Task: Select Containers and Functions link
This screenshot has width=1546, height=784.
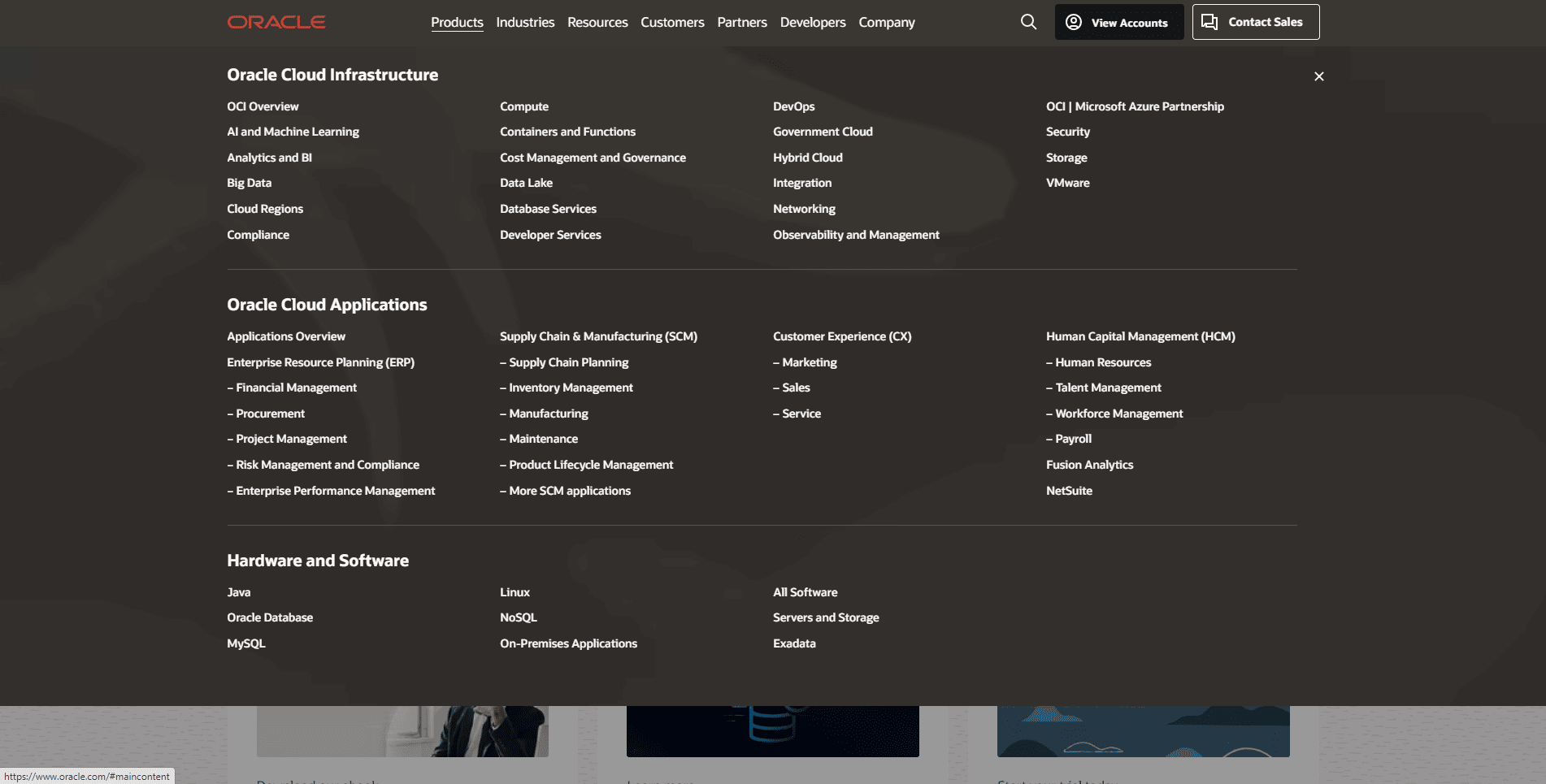Action: point(567,132)
